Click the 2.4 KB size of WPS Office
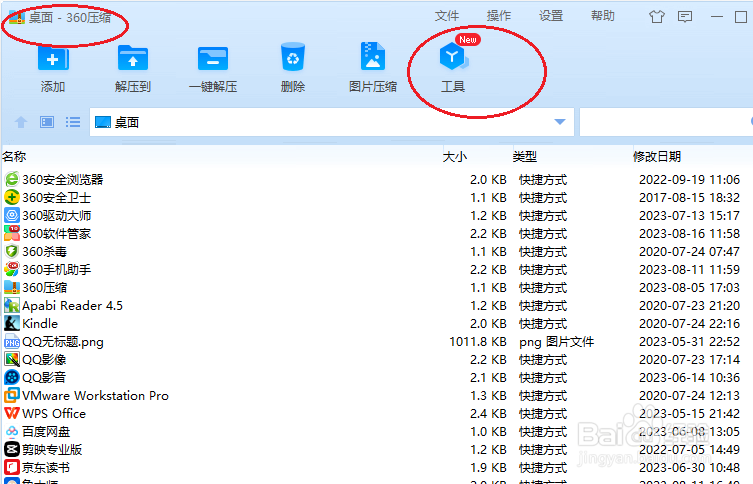The width and height of the screenshot is (753, 484). 488,414
